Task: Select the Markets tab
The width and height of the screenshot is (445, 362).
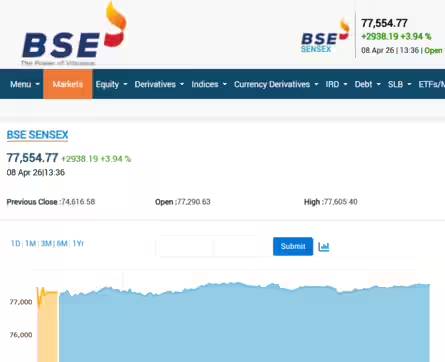Action: point(68,84)
